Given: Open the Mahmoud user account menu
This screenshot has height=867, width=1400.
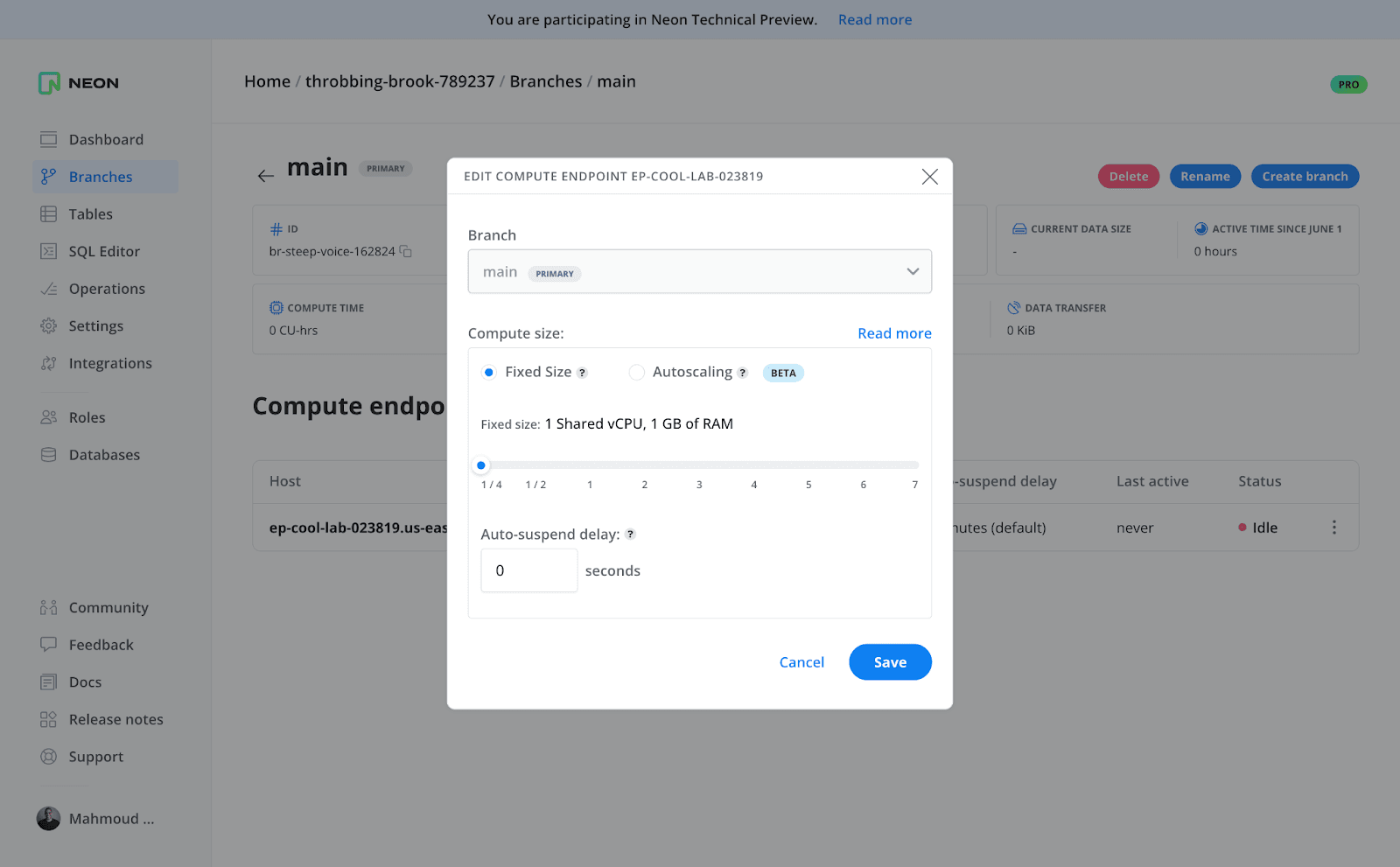Looking at the screenshot, I should tap(96, 819).
